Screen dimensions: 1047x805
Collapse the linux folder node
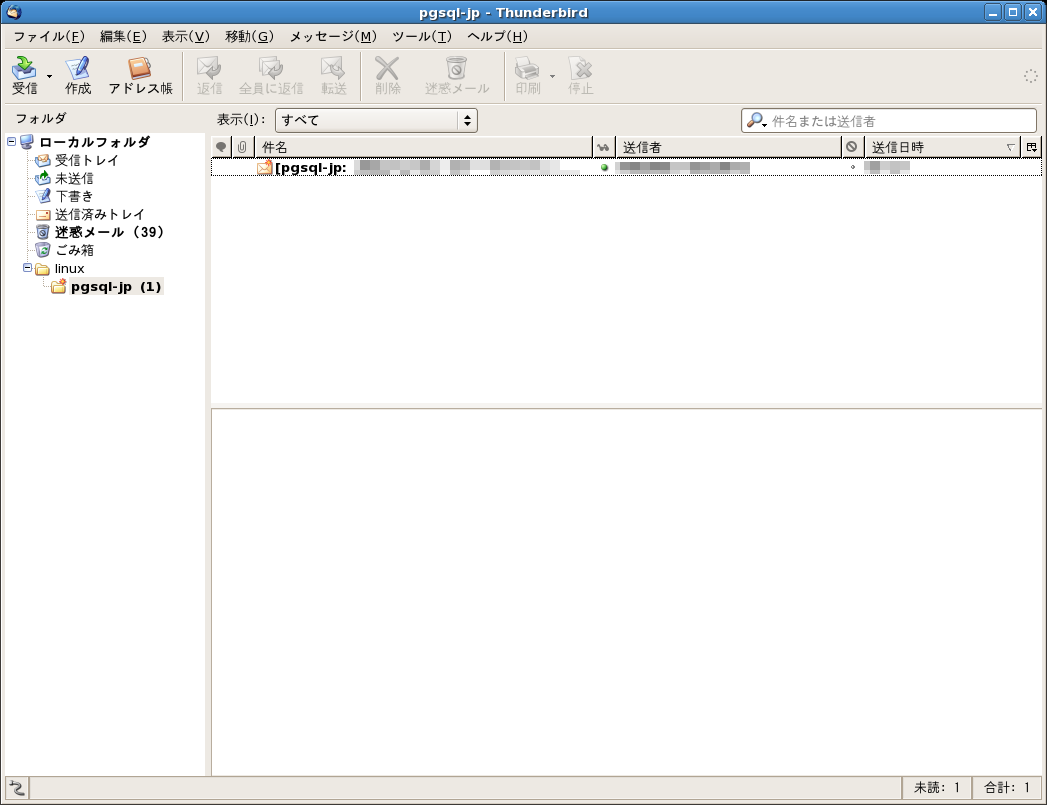(27, 268)
